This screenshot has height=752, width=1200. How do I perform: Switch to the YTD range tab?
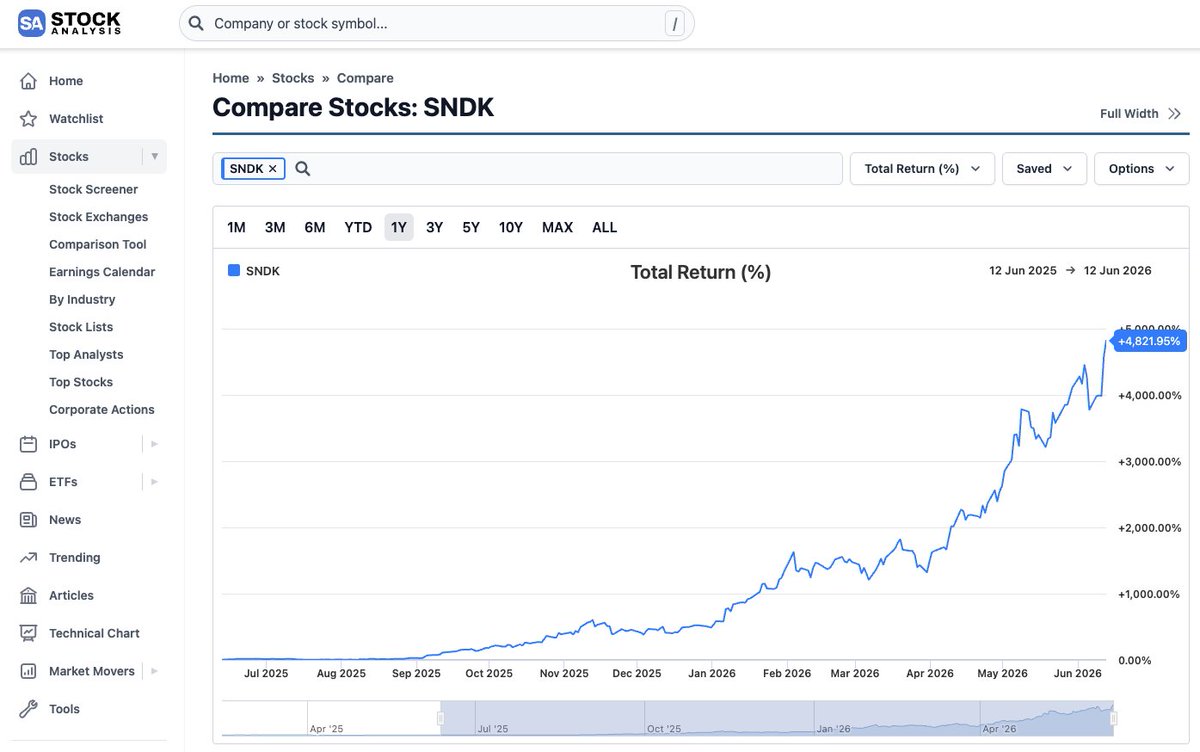(x=358, y=227)
